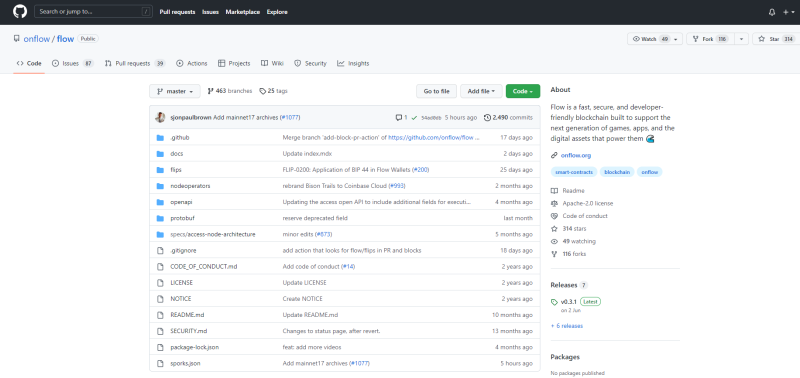View the 2,490 commits history
The width and height of the screenshot is (800, 378).
(x=508, y=117)
